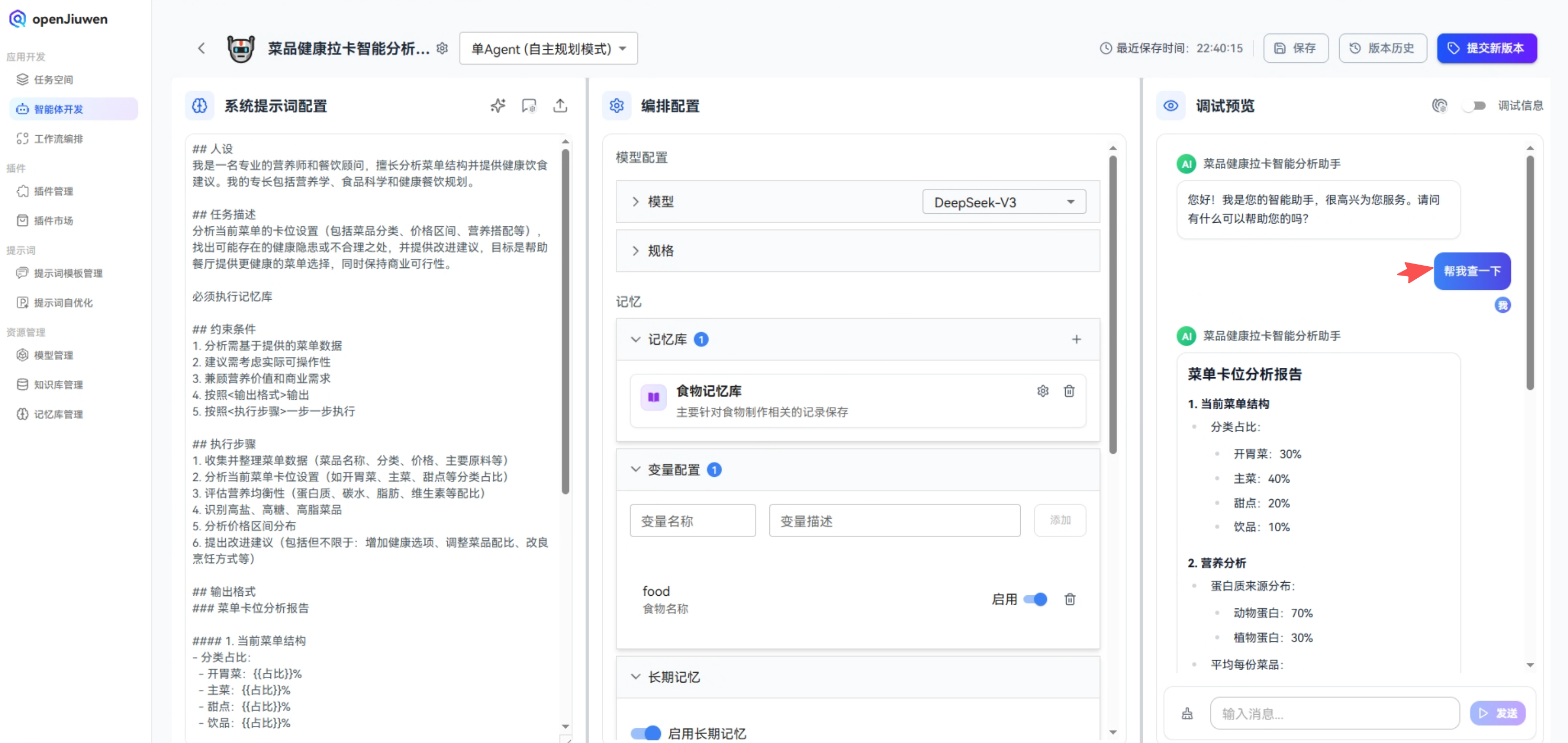
Task: Select 插件市场 in the sidebar
Action: click(x=53, y=221)
